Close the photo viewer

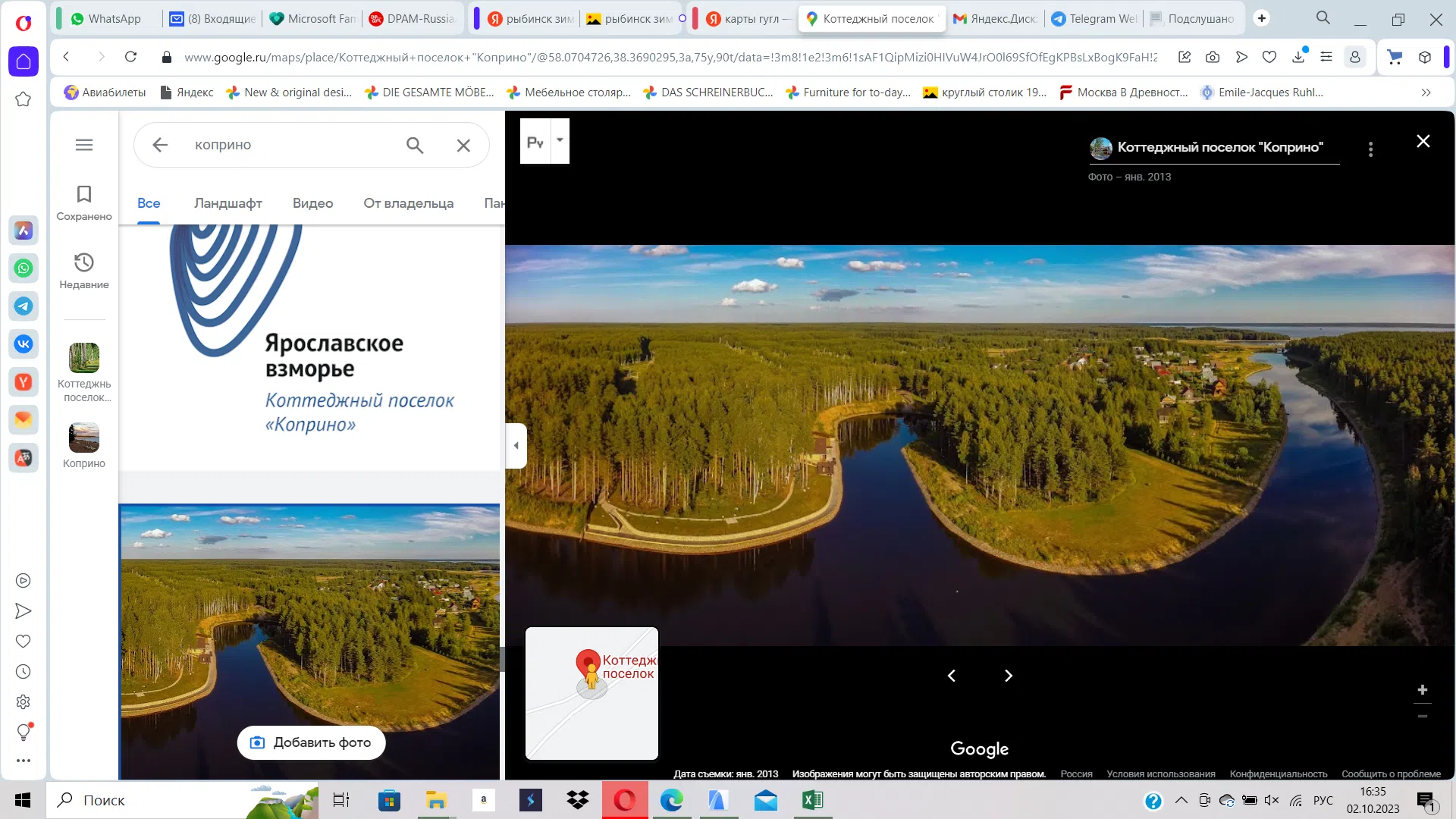tap(1423, 141)
